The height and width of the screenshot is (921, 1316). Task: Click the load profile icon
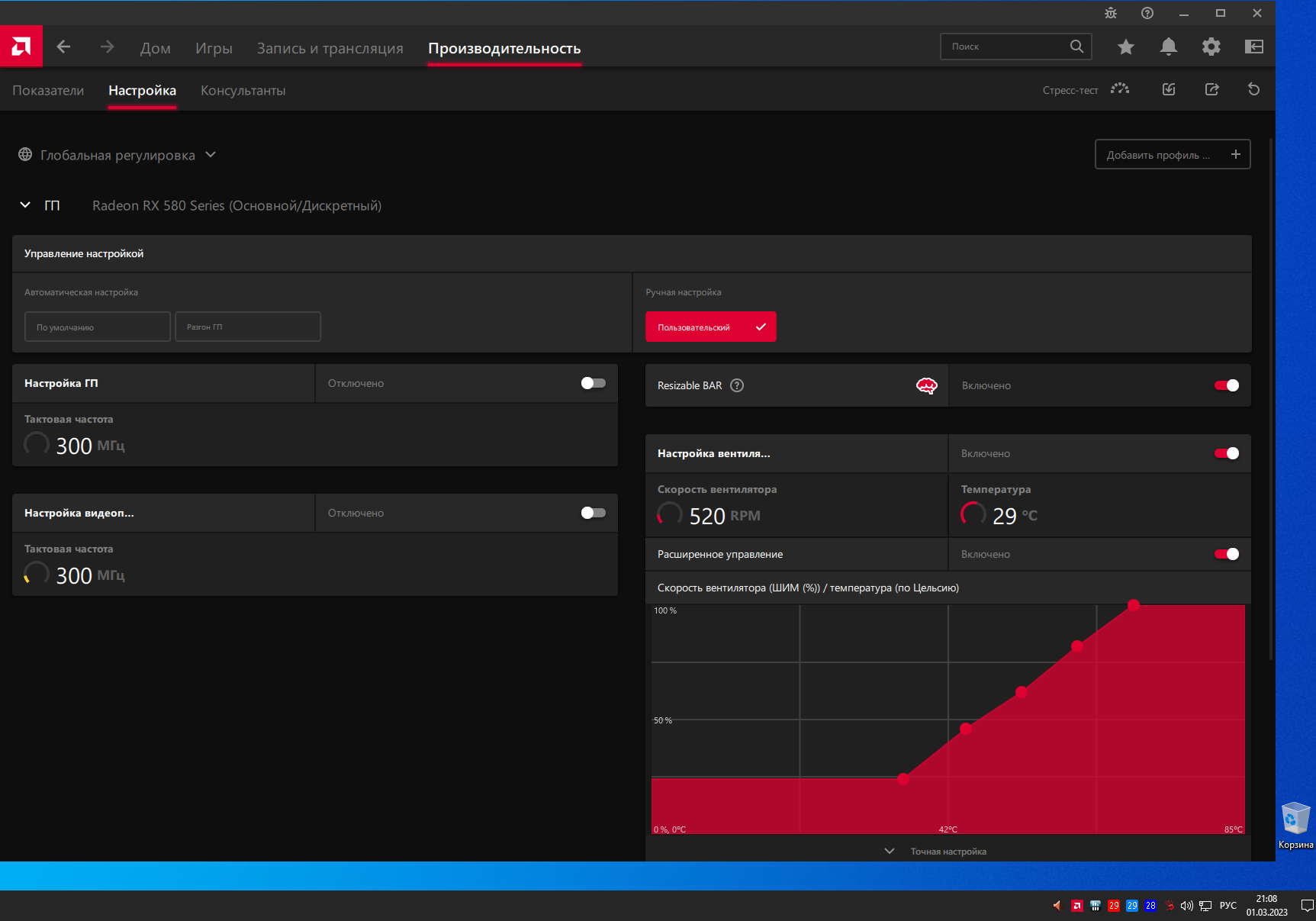click(x=1169, y=89)
